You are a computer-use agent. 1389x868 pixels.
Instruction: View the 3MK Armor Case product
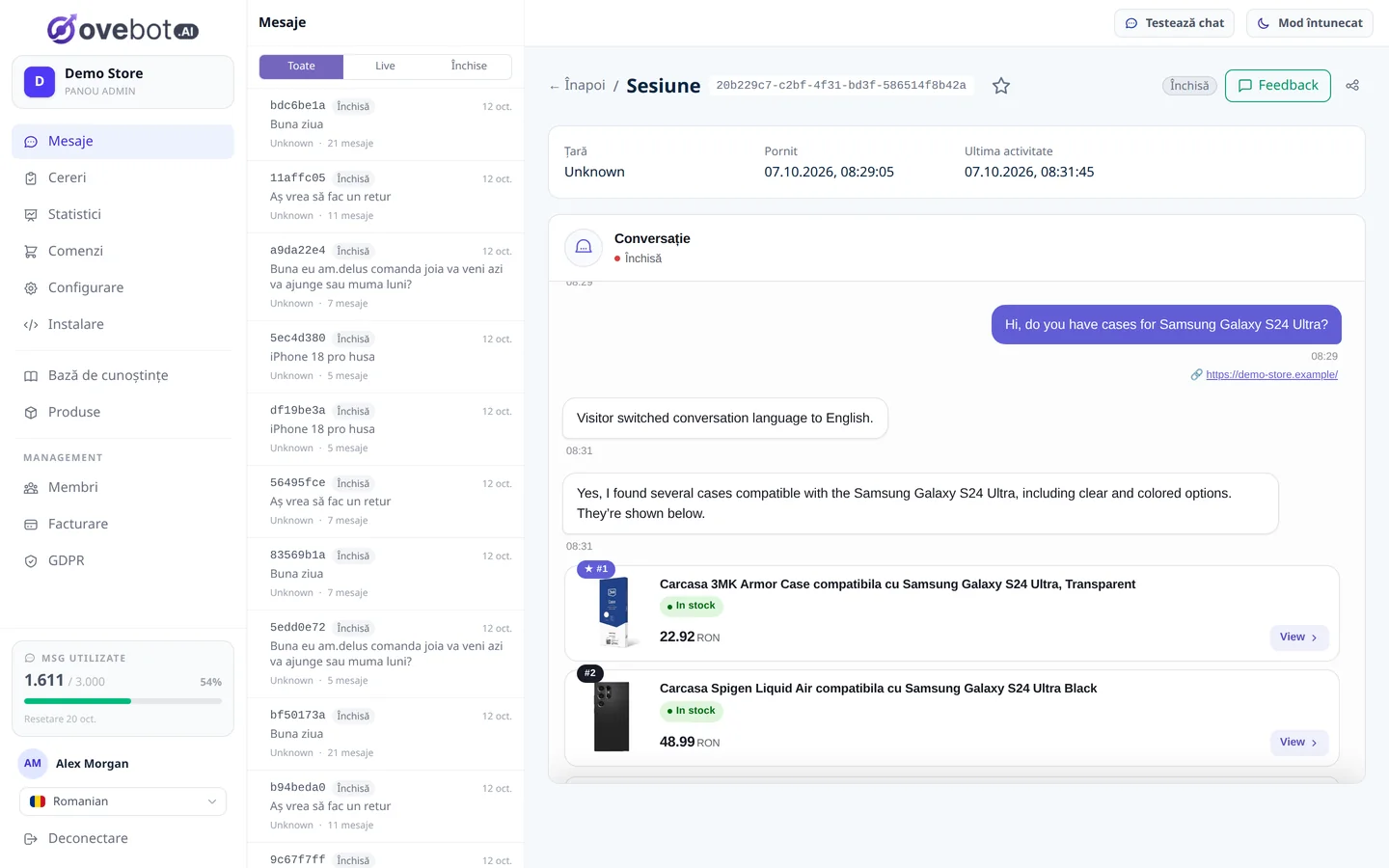[x=1298, y=637]
